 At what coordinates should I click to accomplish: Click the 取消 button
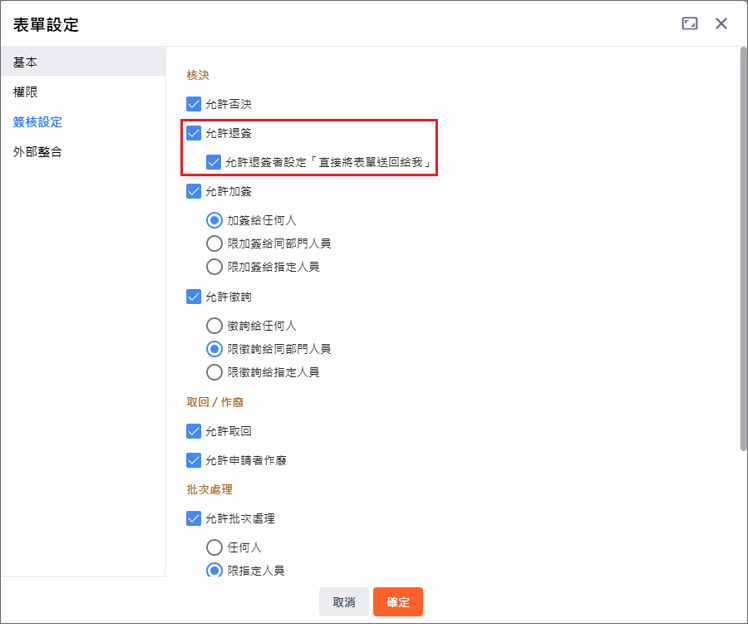pos(344,602)
